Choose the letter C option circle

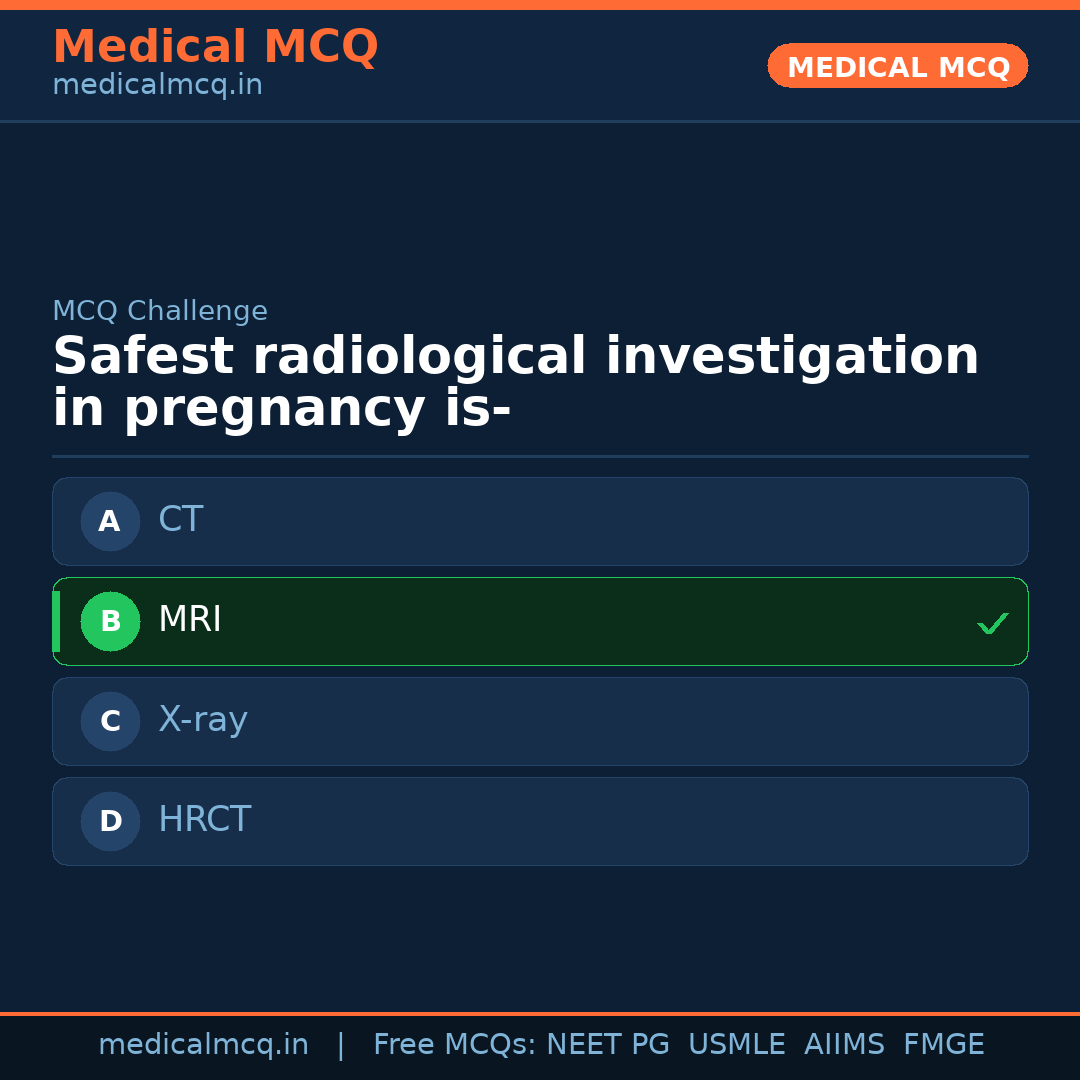pyautogui.click(x=110, y=721)
